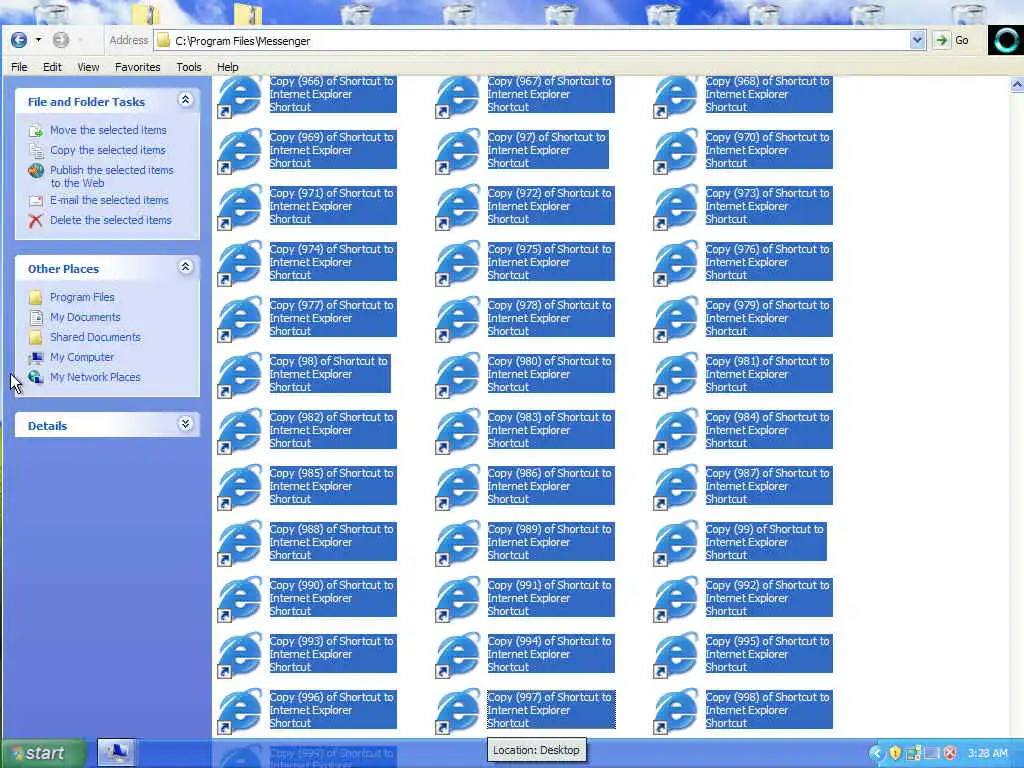Image resolution: width=1024 pixels, height=768 pixels.
Task: Click the label text 'Copy (989) of Shortcut to Internet Explorer'
Action: pyautogui.click(x=551, y=542)
